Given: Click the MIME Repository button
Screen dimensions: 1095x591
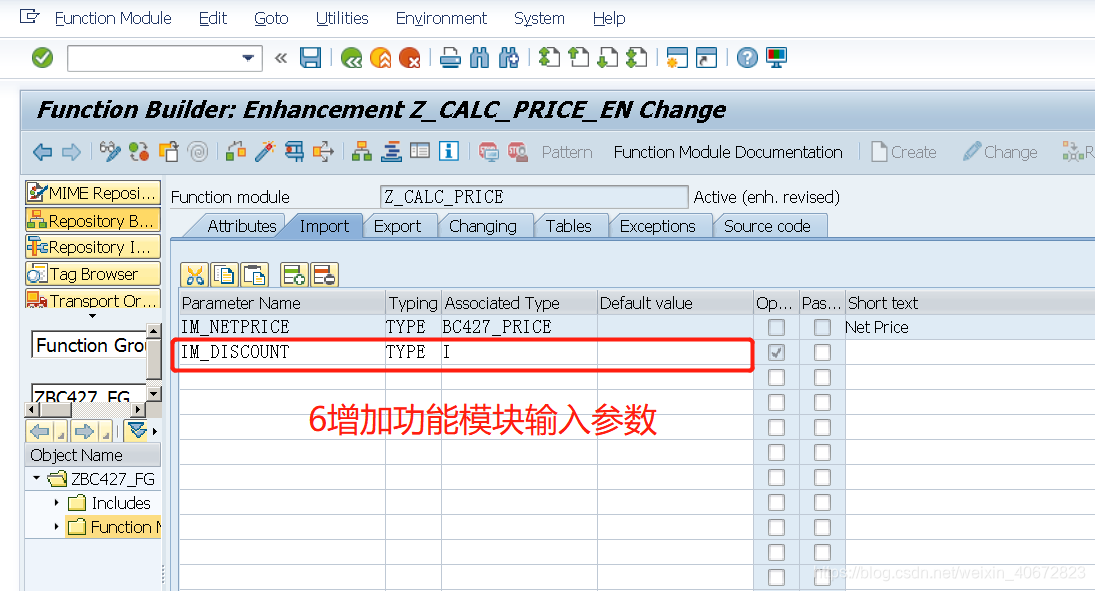Looking at the screenshot, I should (93, 193).
